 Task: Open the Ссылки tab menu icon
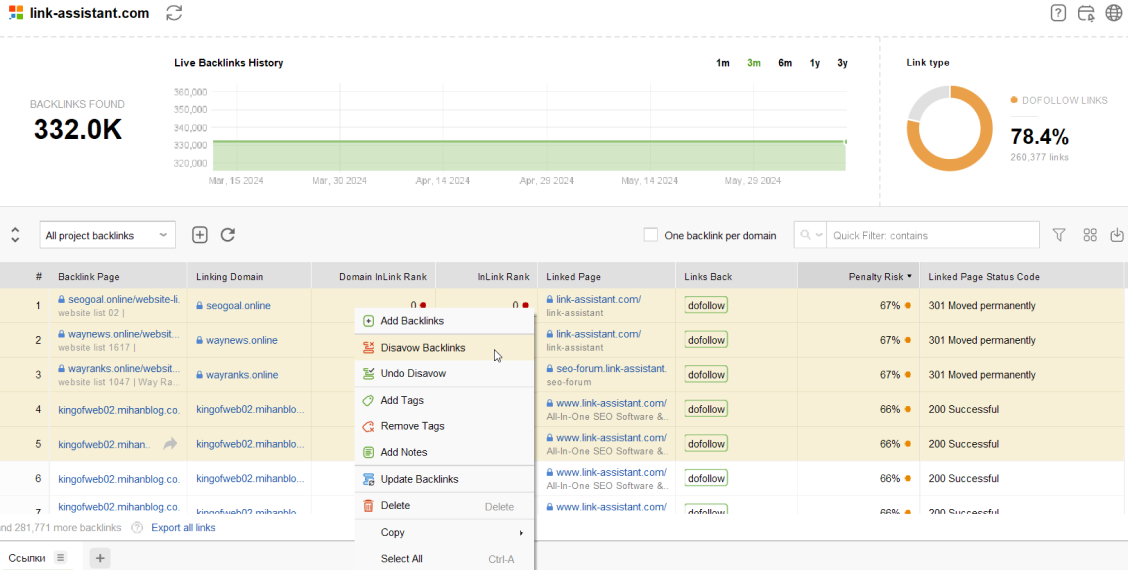click(60, 557)
